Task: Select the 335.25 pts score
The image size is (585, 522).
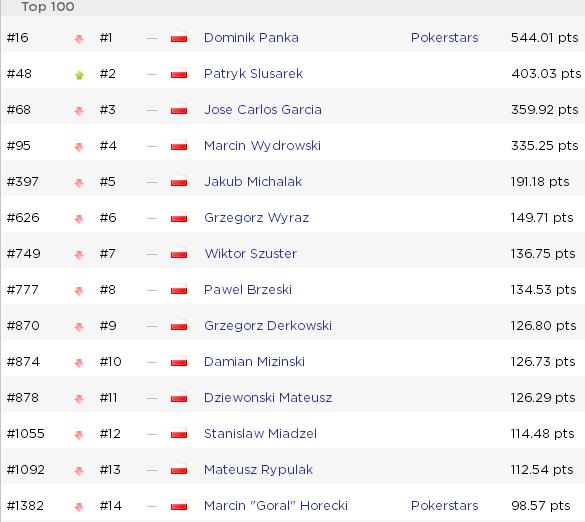Action: (545, 146)
